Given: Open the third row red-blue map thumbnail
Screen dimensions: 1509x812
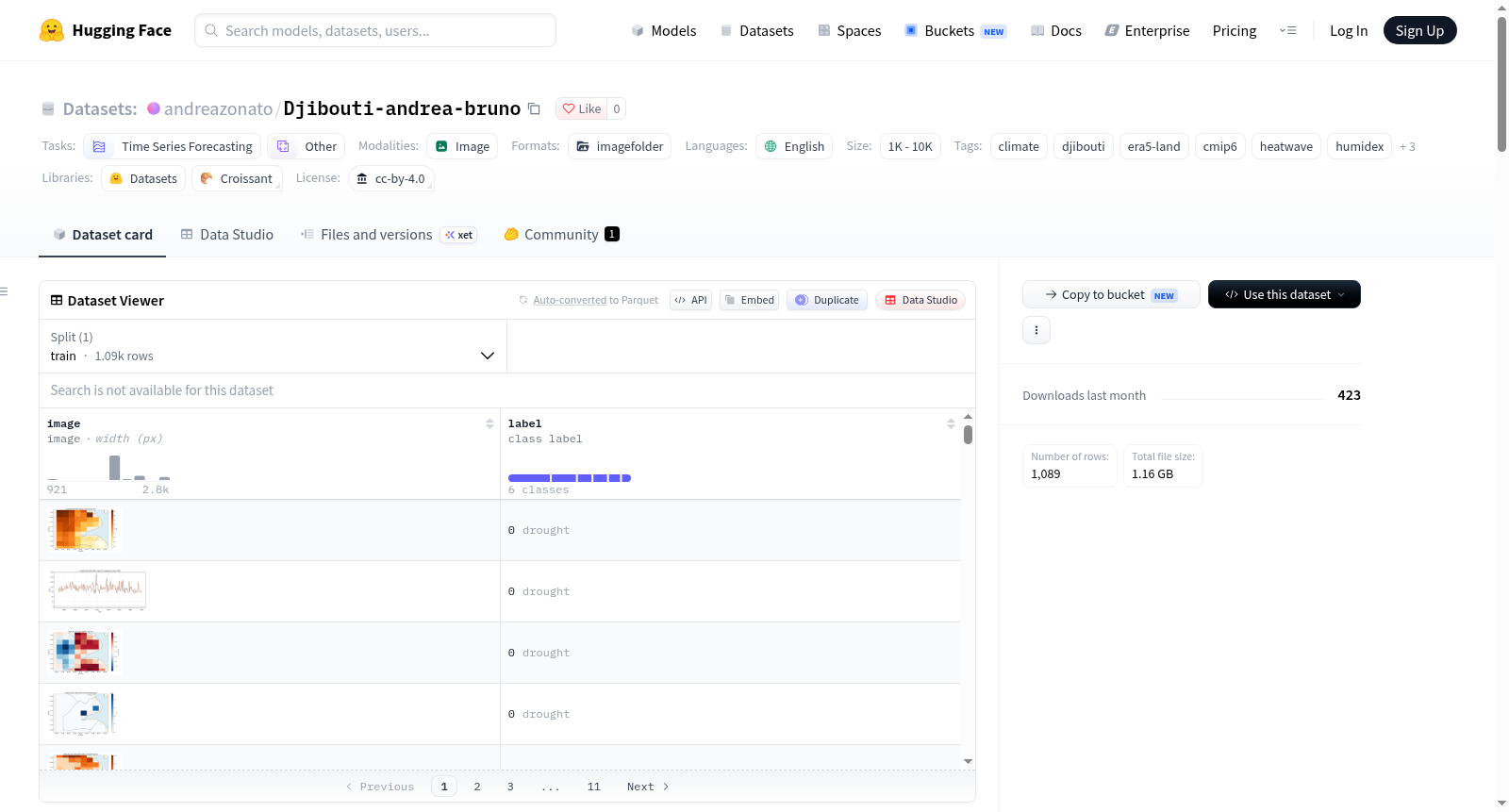Looking at the screenshot, I should pyautogui.click(x=84, y=653).
